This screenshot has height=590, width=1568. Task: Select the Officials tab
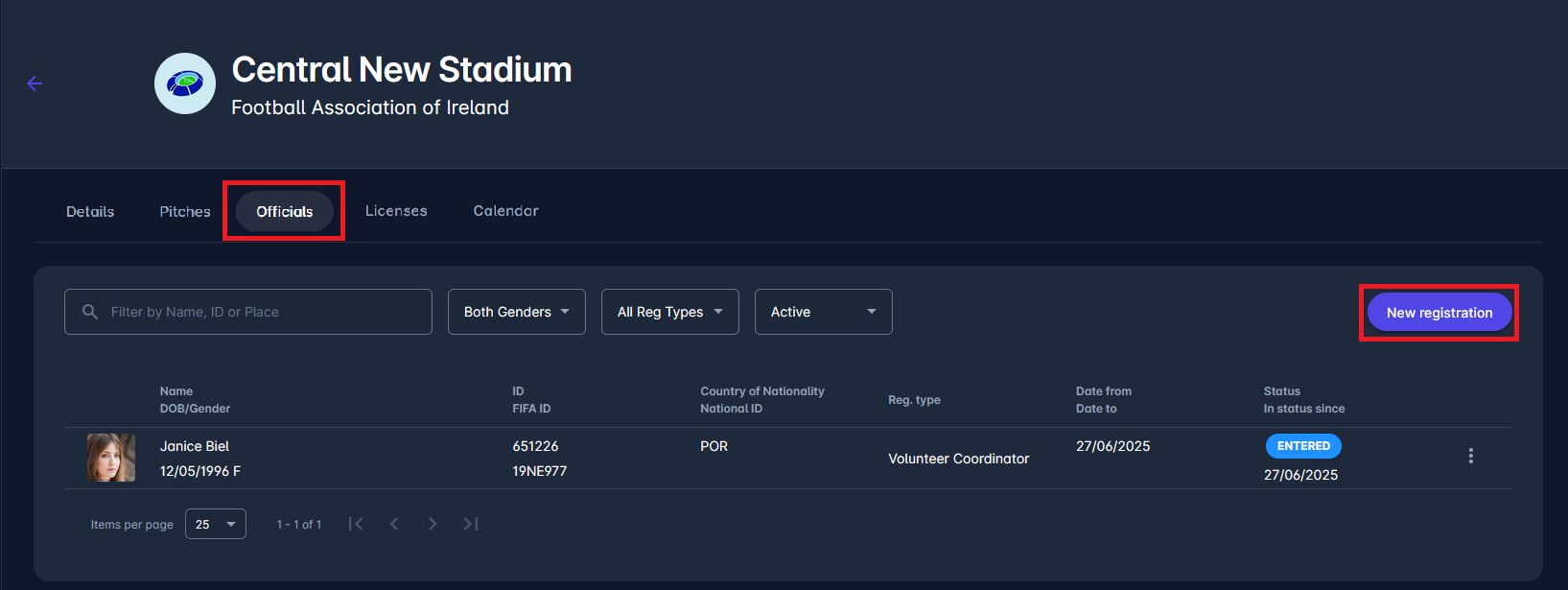tap(285, 211)
